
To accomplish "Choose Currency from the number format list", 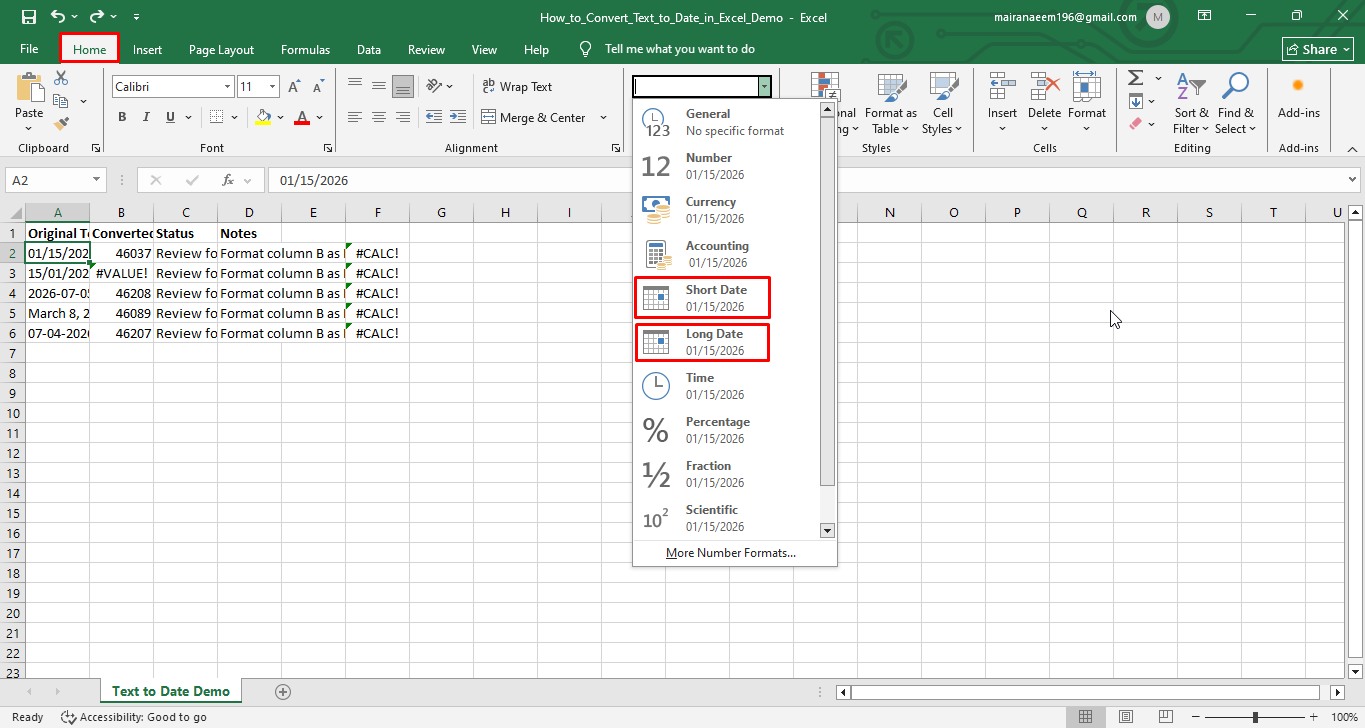I will (727, 210).
